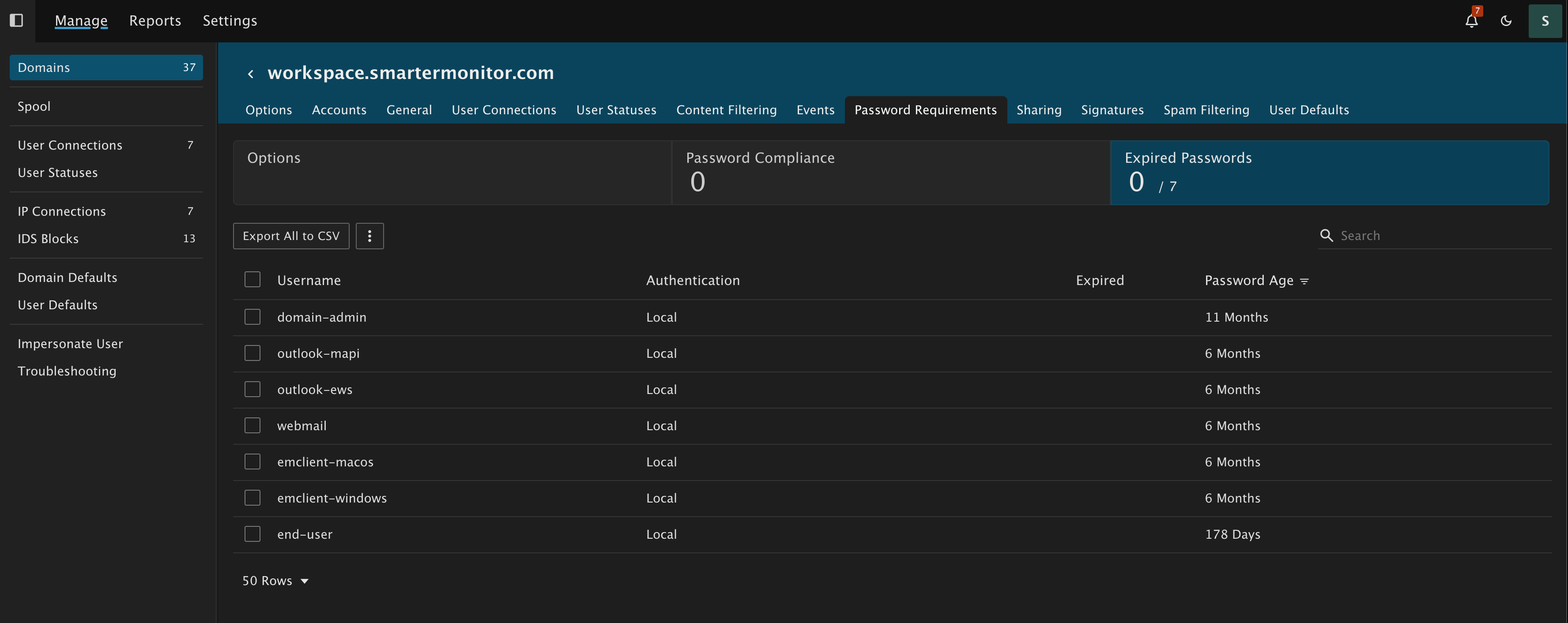Open IDS Blocks in sidebar
This screenshot has height=623, width=1568.
(x=48, y=239)
